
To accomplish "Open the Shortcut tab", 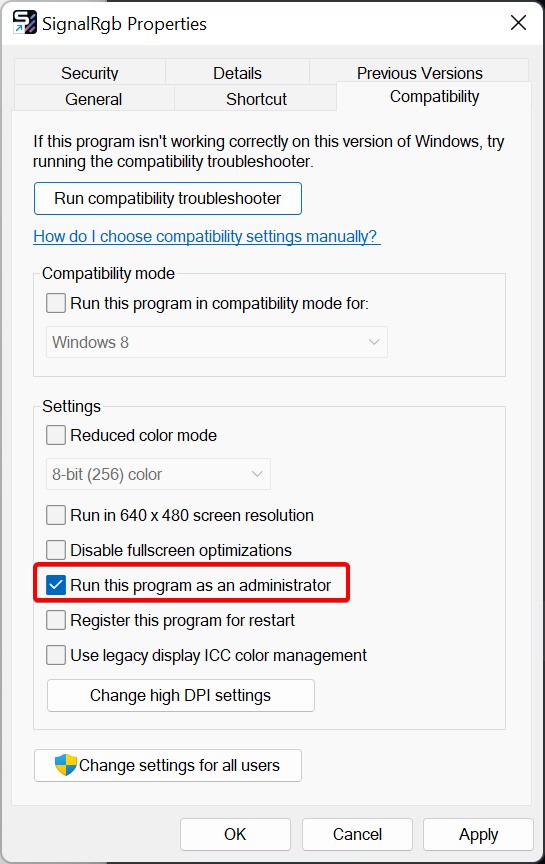I will (x=256, y=99).
